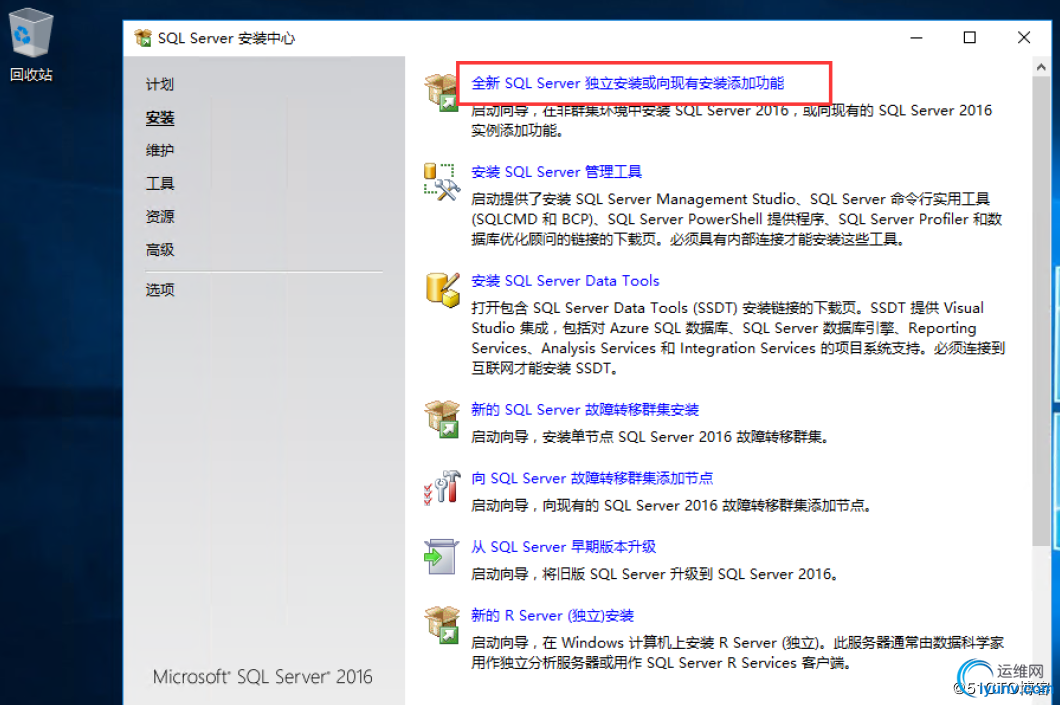Maximize the SQL Server 安装中心 window

pyautogui.click(x=969, y=38)
